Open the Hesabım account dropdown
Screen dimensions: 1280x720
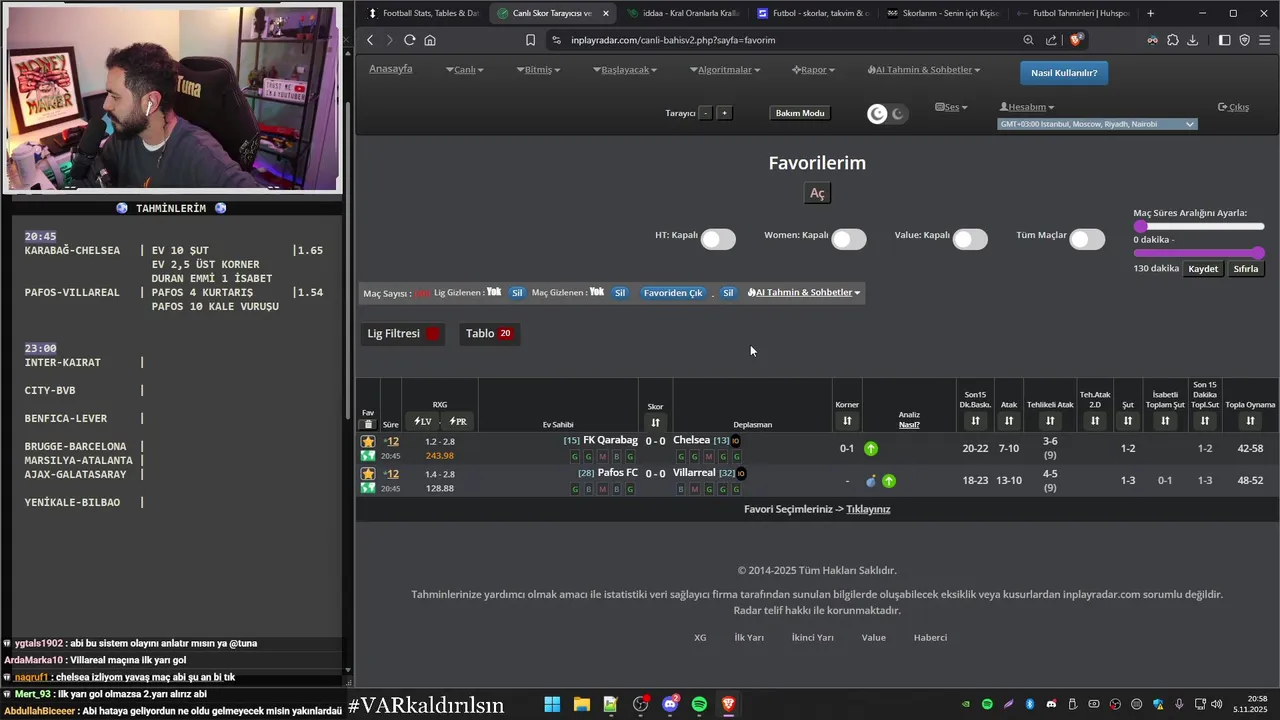[x=1027, y=107]
